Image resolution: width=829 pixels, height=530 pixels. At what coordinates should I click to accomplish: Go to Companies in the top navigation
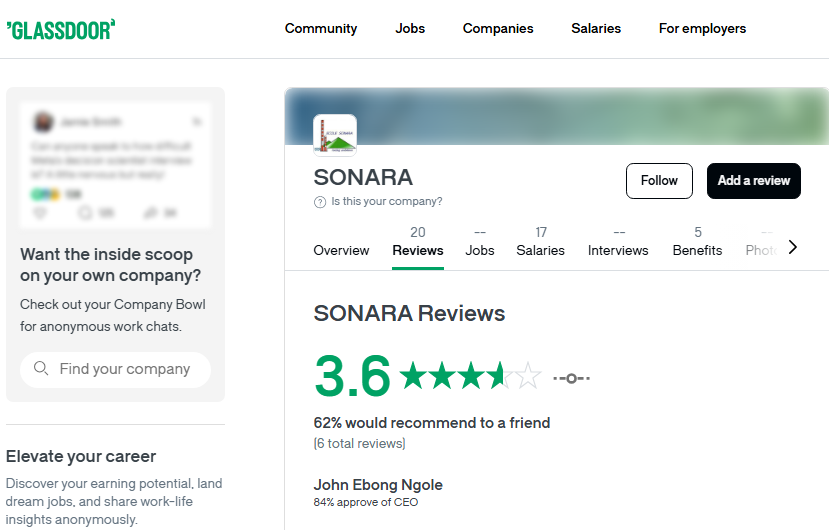click(x=498, y=29)
